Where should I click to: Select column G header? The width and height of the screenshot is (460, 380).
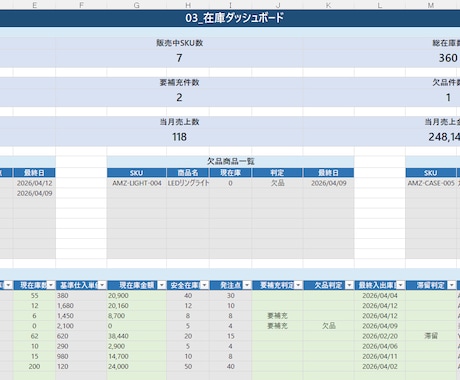(137, 5)
